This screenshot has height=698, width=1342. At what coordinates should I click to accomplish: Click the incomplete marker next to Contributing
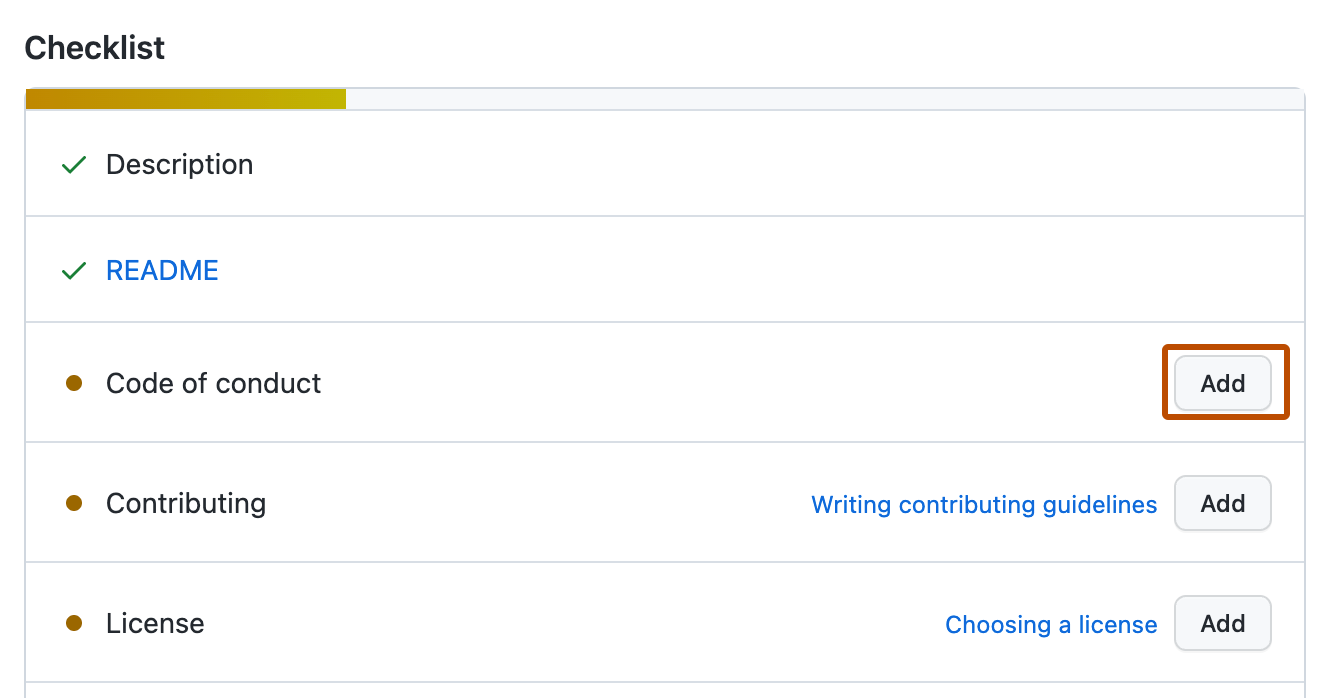pos(74,503)
